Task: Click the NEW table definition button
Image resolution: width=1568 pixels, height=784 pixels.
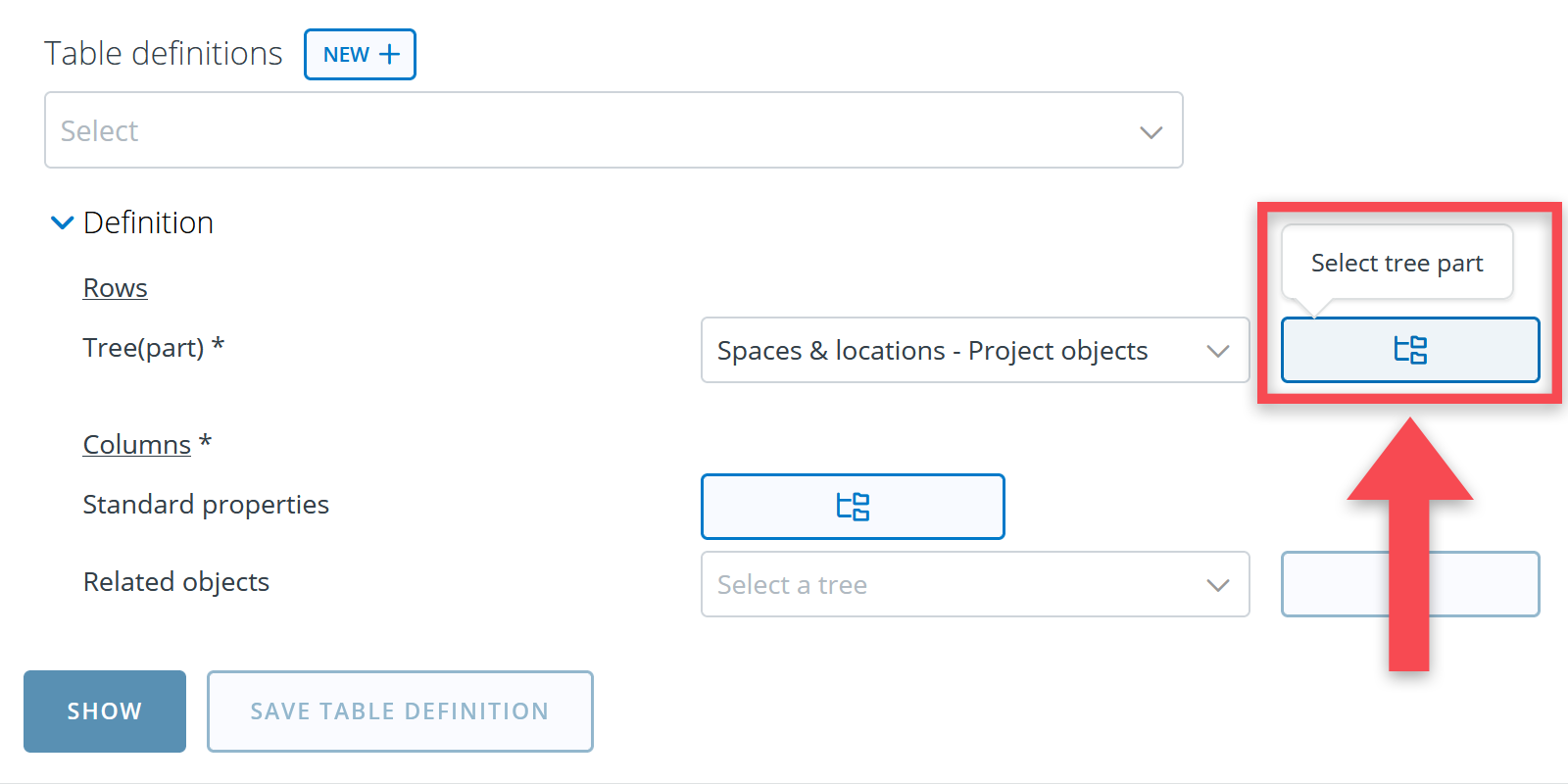Action: [360, 54]
